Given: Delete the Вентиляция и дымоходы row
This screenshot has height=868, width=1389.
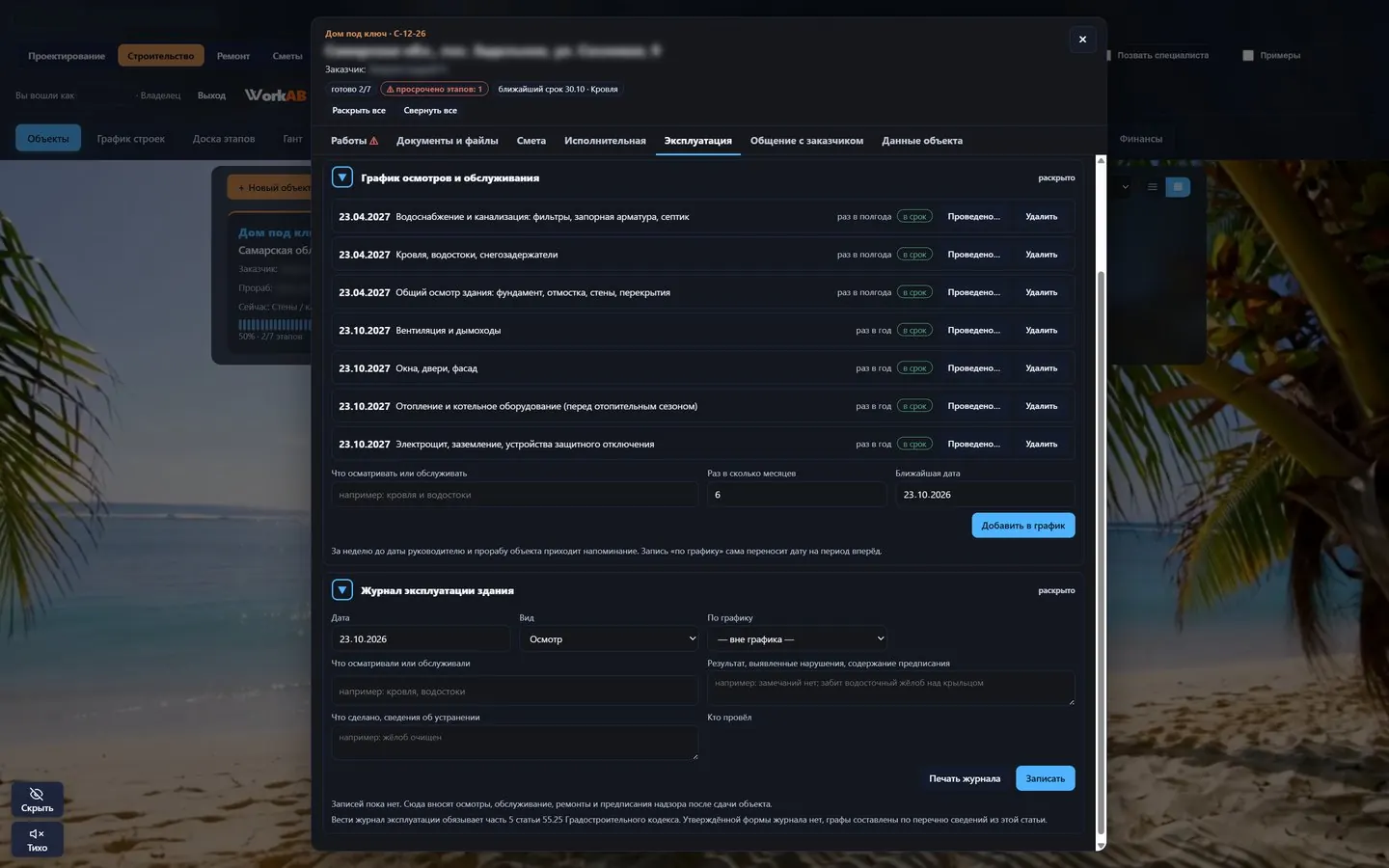Looking at the screenshot, I should pos(1042,331).
